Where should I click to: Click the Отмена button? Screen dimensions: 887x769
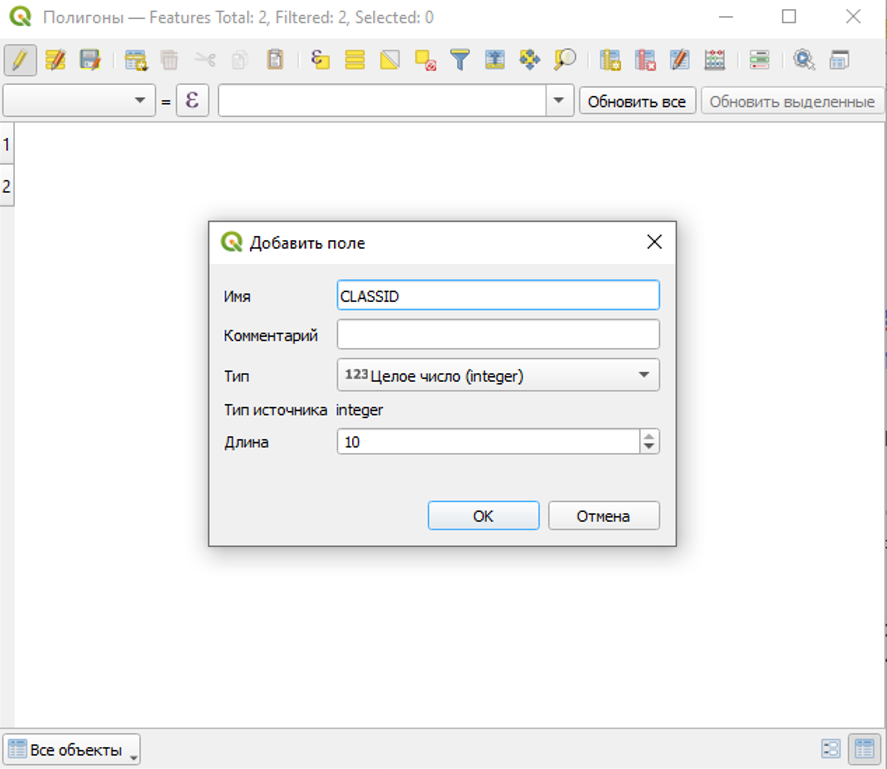(x=603, y=516)
